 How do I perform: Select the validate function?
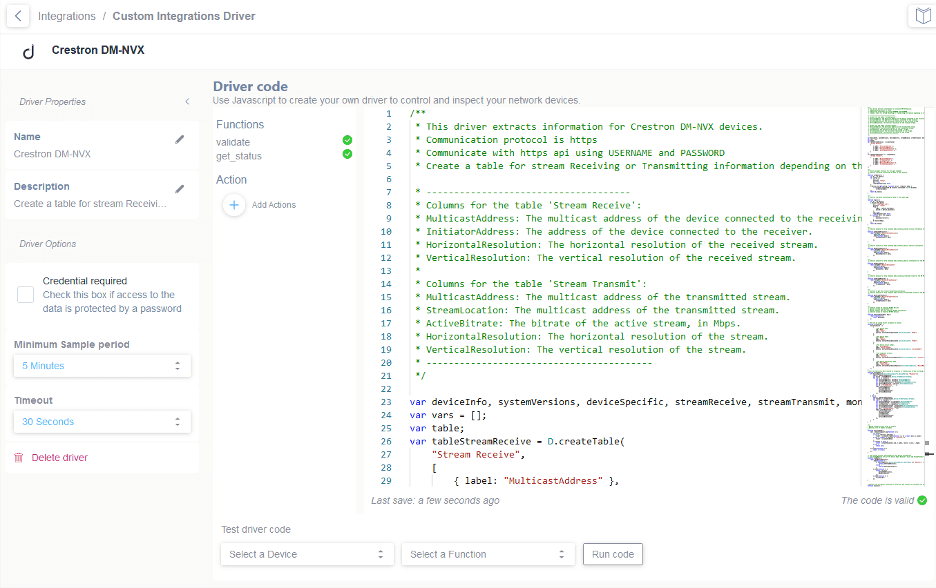[233, 142]
